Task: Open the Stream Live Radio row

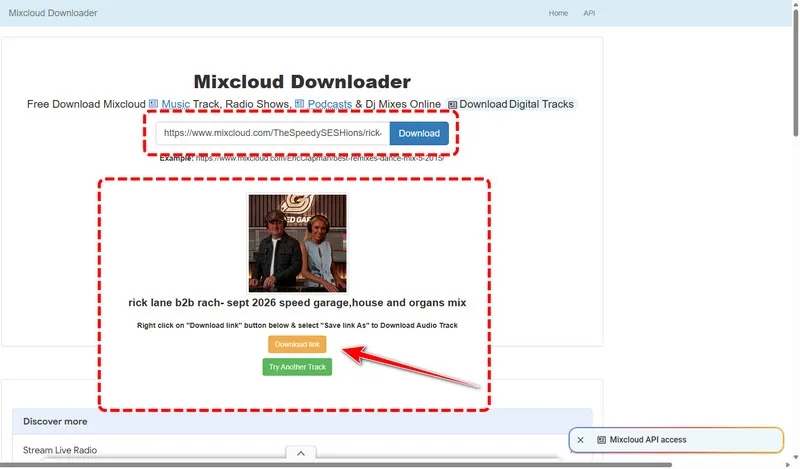Action: (x=302, y=450)
